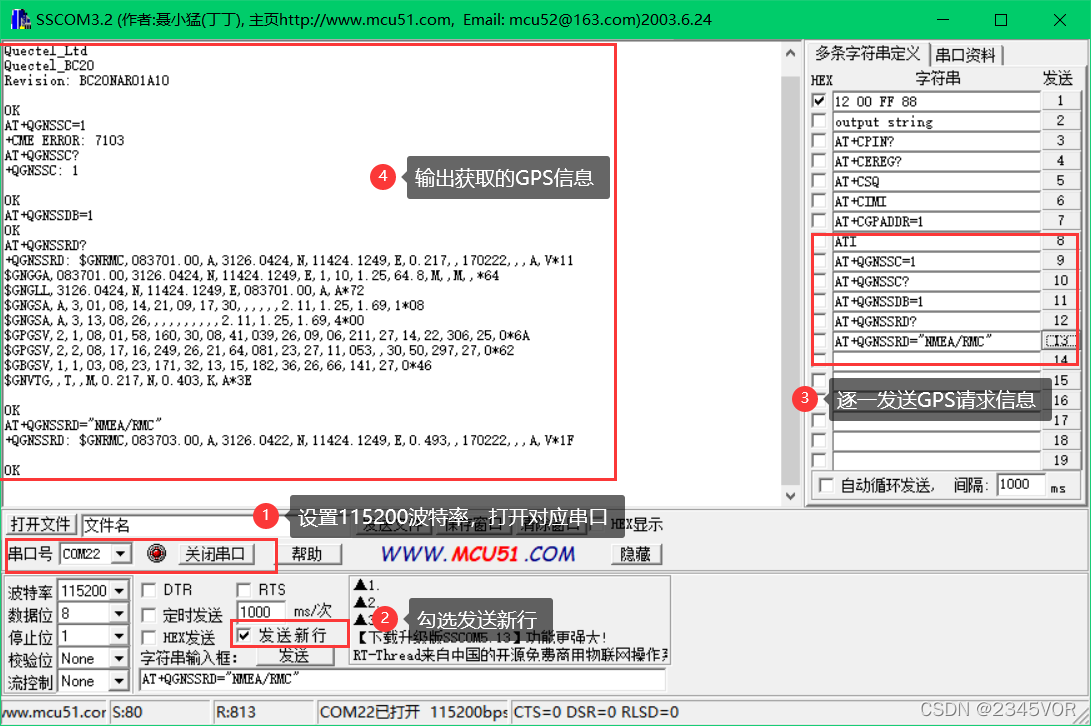Open the data bits dropdown showing 8
Image resolution: width=1091 pixels, height=726 pixels.
120,613
